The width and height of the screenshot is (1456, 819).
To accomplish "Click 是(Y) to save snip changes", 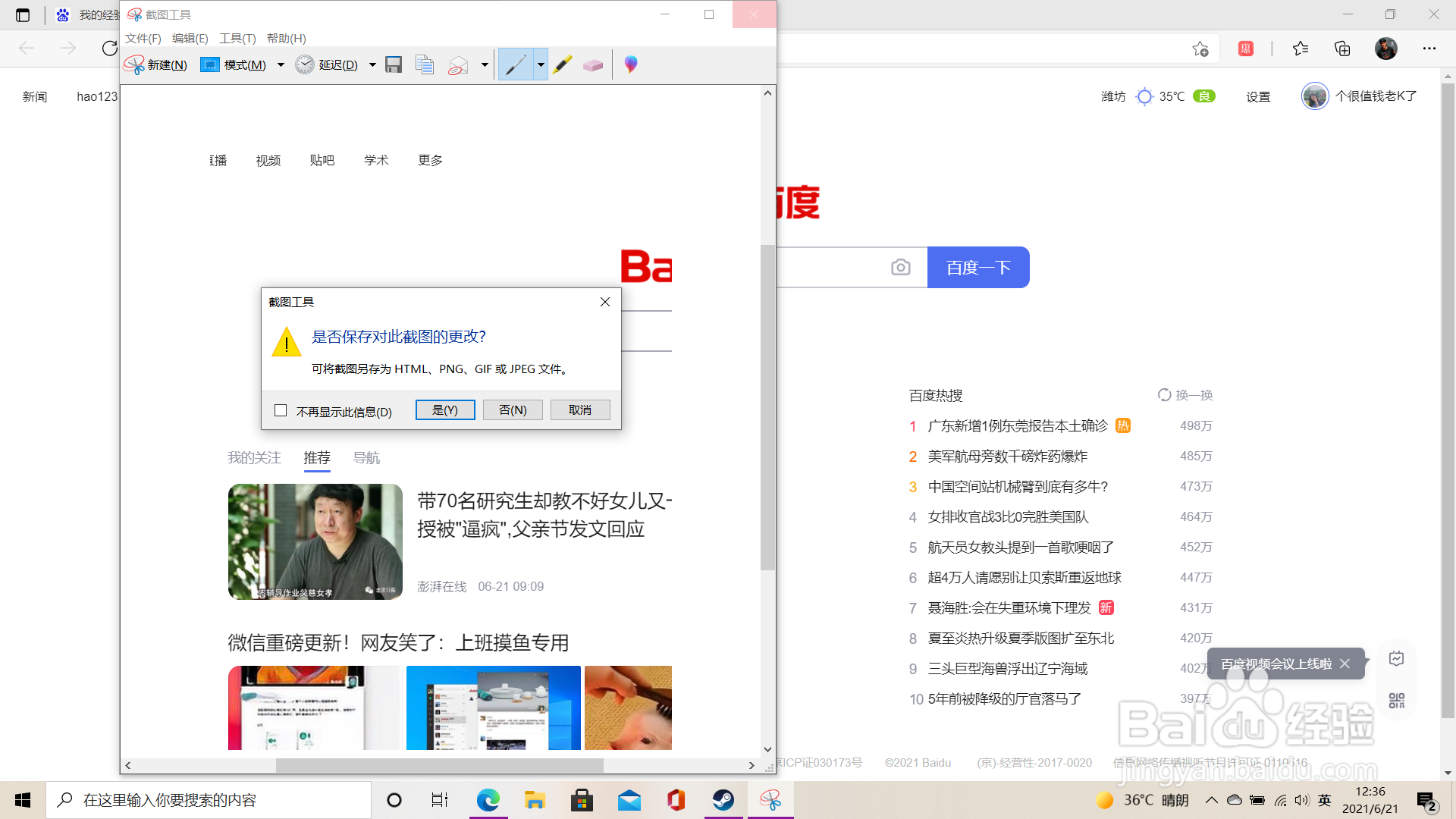I will pyautogui.click(x=445, y=409).
